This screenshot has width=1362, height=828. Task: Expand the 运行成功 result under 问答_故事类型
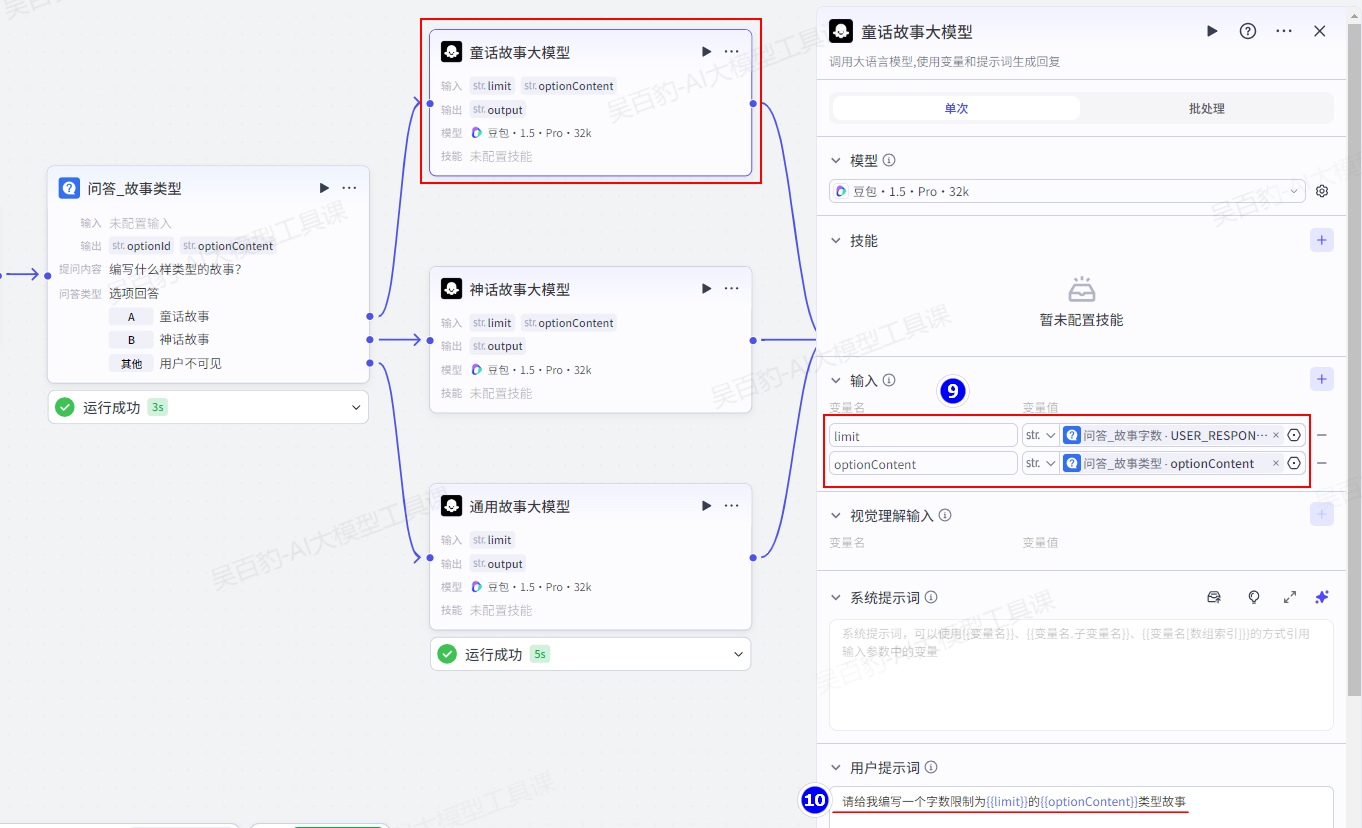(356, 407)
